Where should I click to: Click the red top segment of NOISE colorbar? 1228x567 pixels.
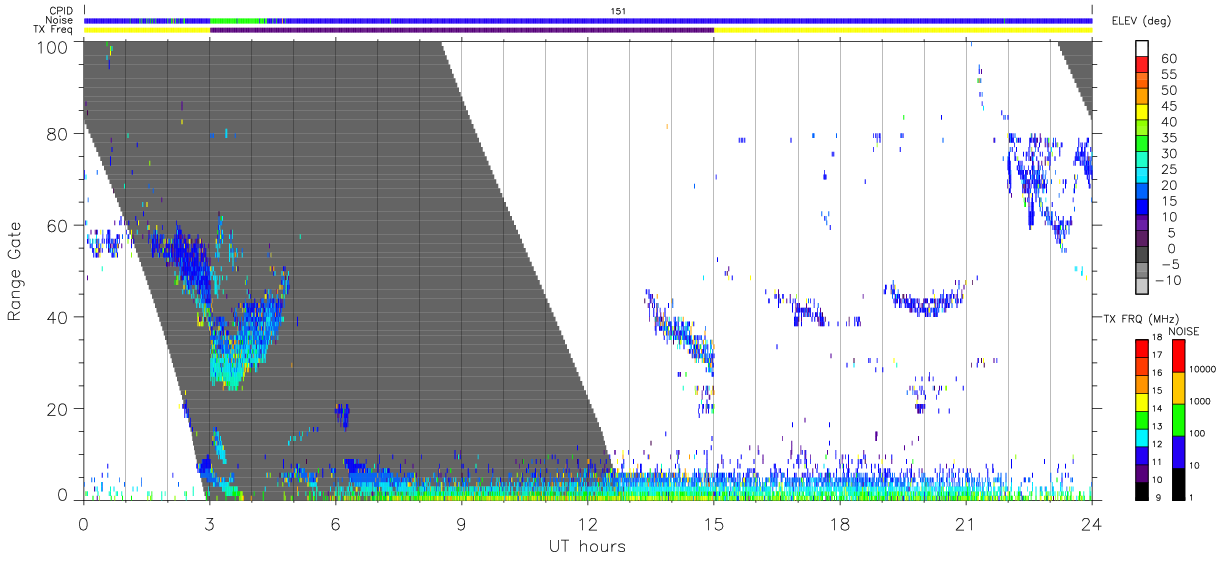point(1179,356)
